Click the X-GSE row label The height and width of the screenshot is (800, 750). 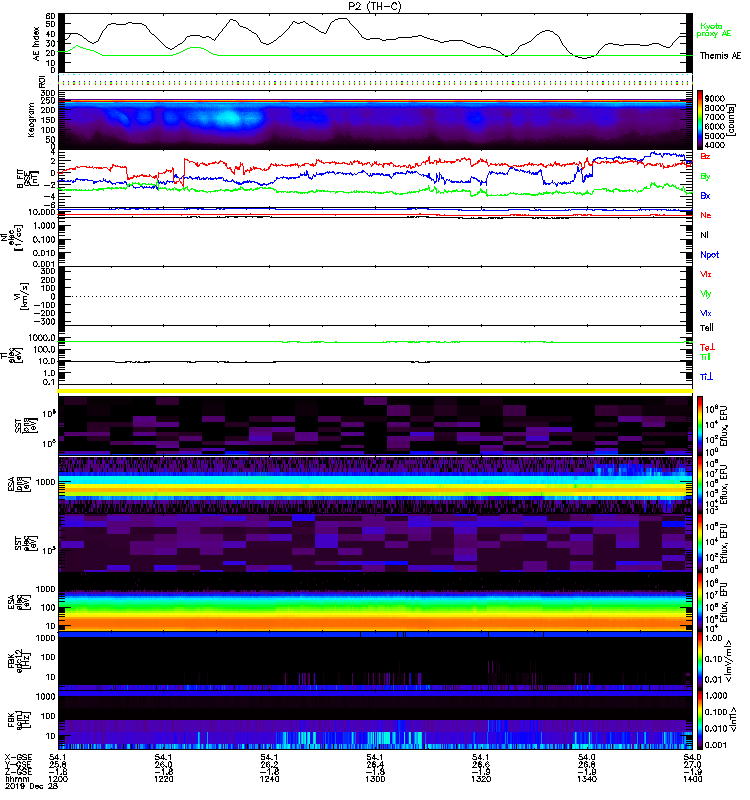point(18,757)
